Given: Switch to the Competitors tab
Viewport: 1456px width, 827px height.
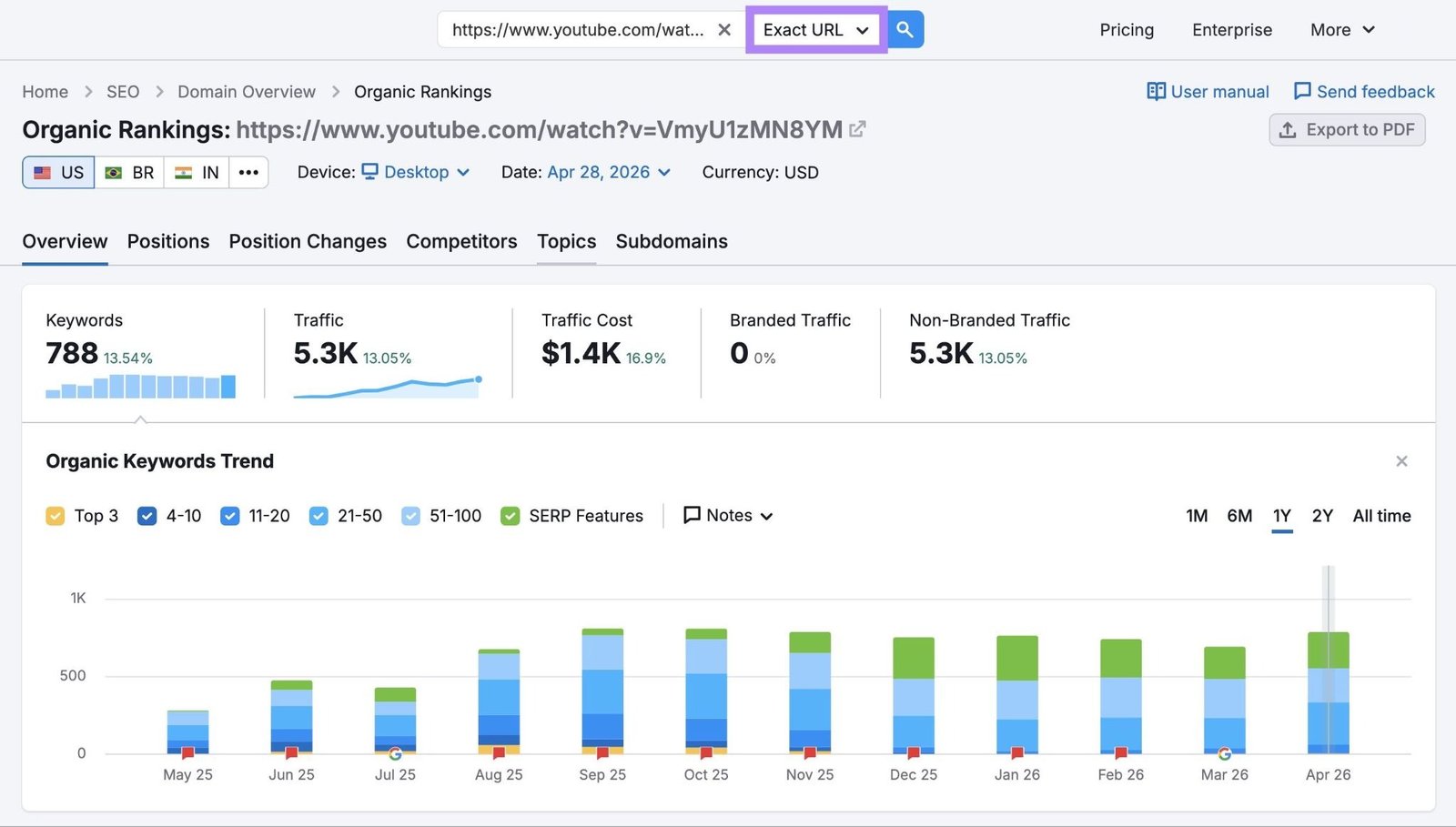Looking at the screenshot, I should coord(461,241).
